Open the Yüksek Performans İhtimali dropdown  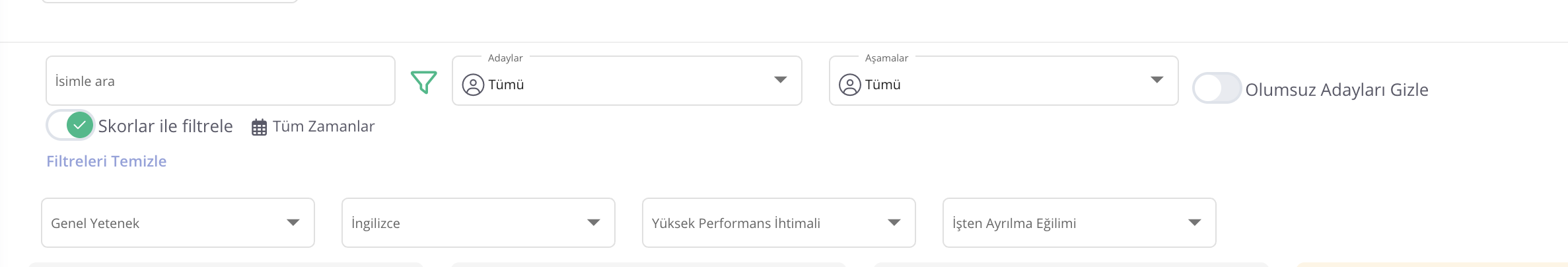pyautogui.click(x=778, y=223)
